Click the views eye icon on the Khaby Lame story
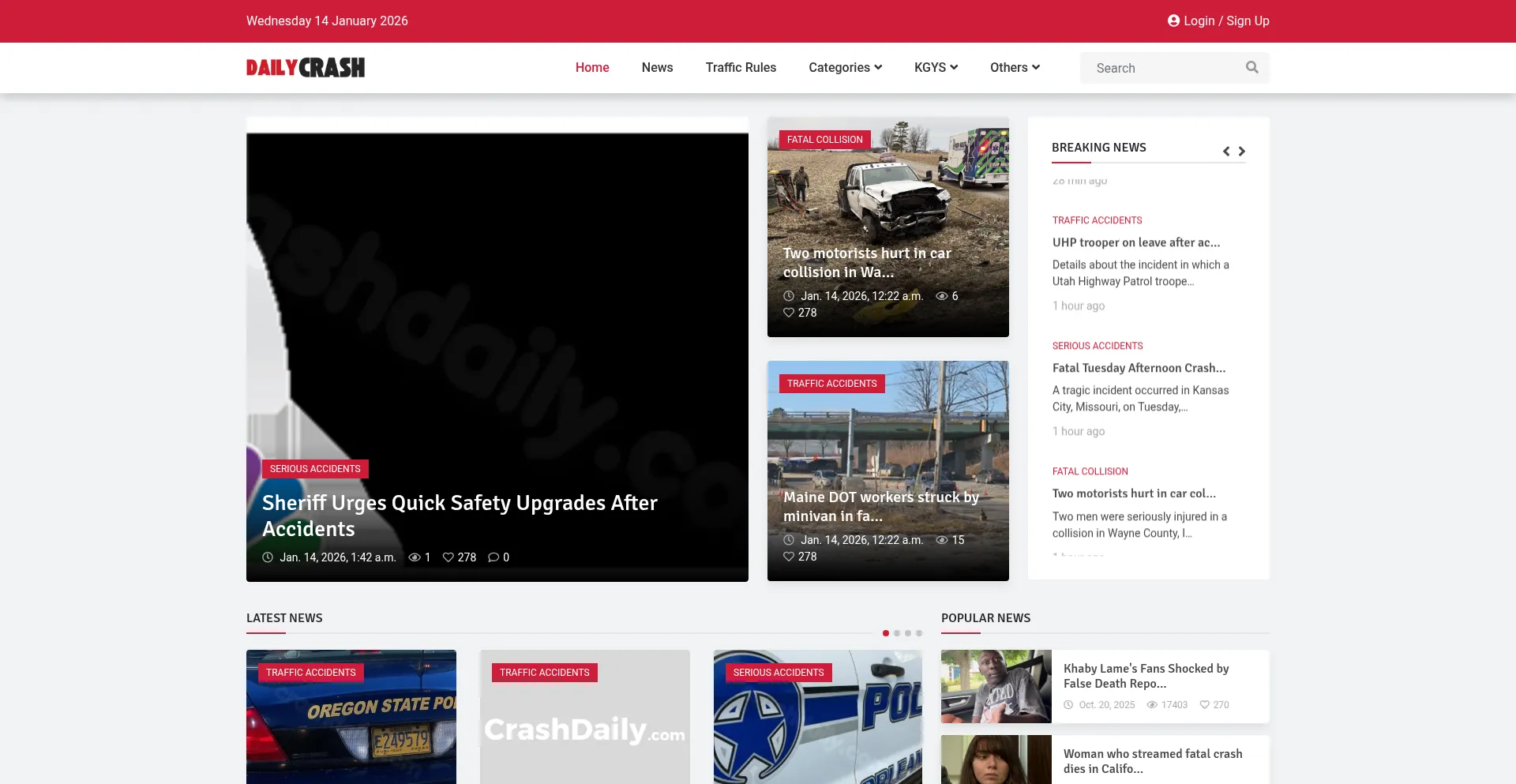The image size is (1516, 784). point(1152,705)
